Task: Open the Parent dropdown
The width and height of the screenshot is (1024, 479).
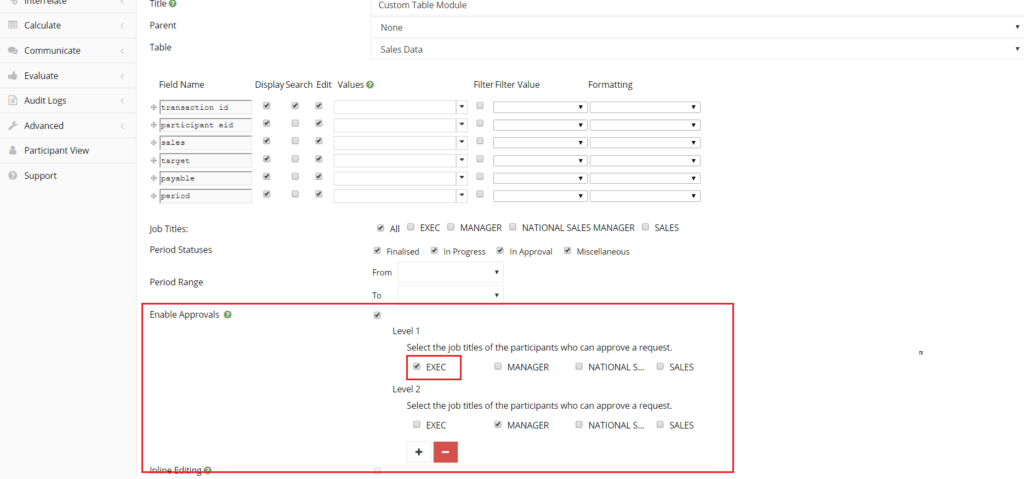Action: click(x=696, y=27)
